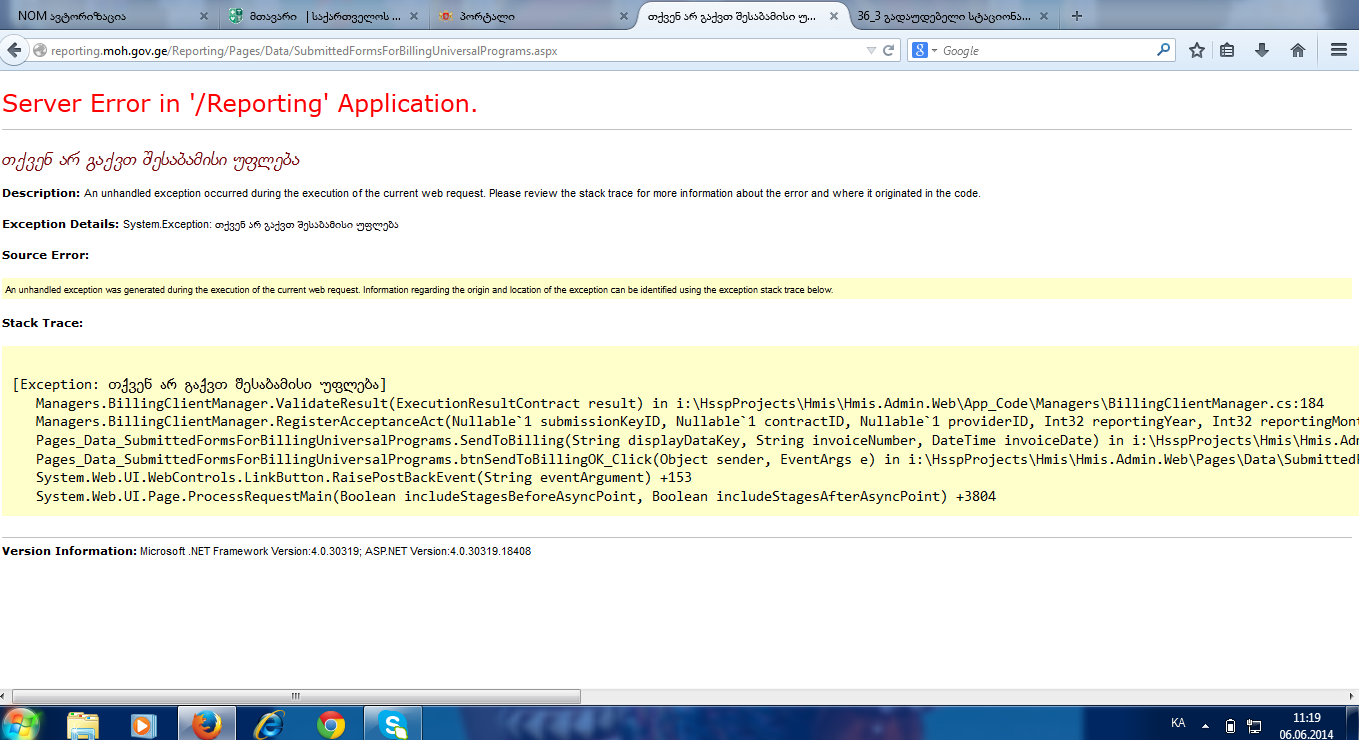Bookmark this page with the star icon
The width and height of the screenshot is (1359, 740).
click(x=1196, y=50)
